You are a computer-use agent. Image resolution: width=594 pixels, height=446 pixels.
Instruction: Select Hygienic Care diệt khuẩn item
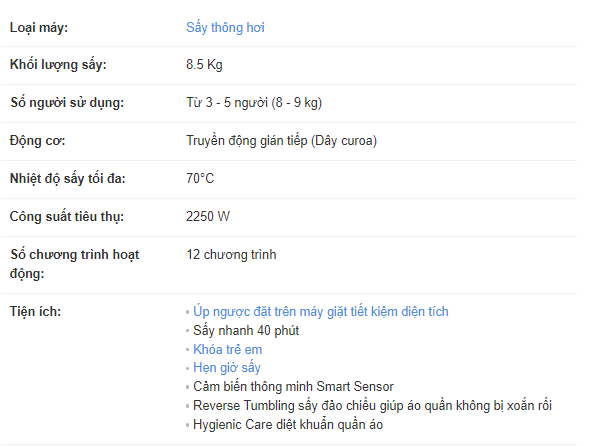(288, 424)
